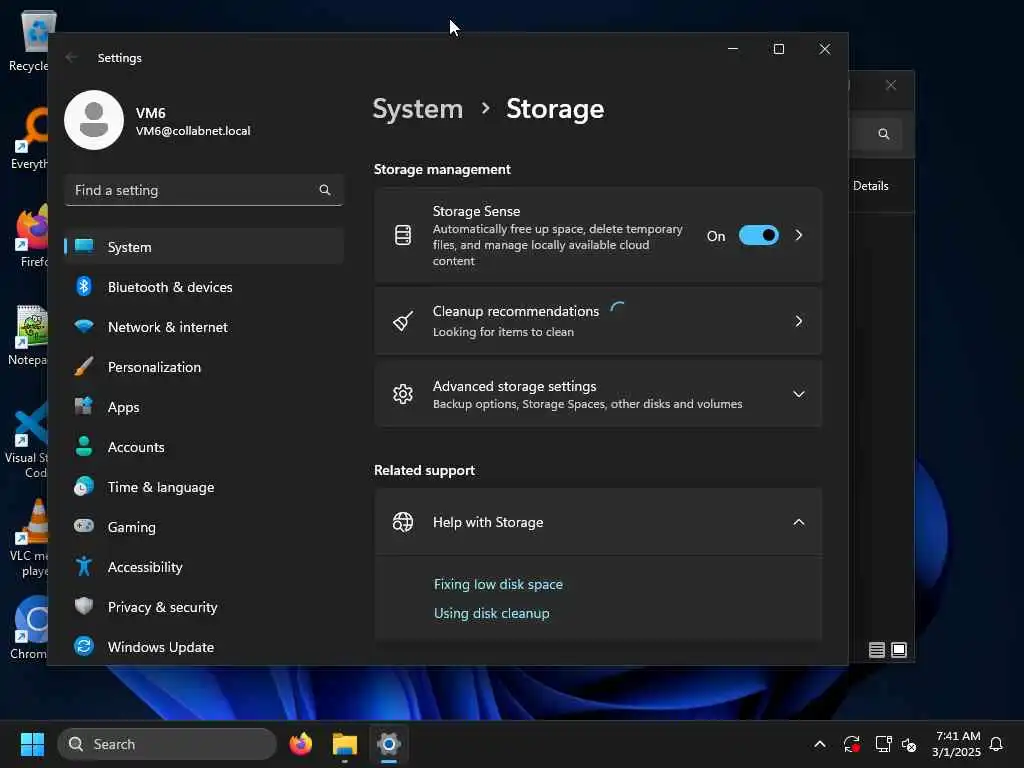Image resolution: width=1024 pixels, height=768 pixels.
Task: Show hidden system tray icons
Action: (820, 744)
